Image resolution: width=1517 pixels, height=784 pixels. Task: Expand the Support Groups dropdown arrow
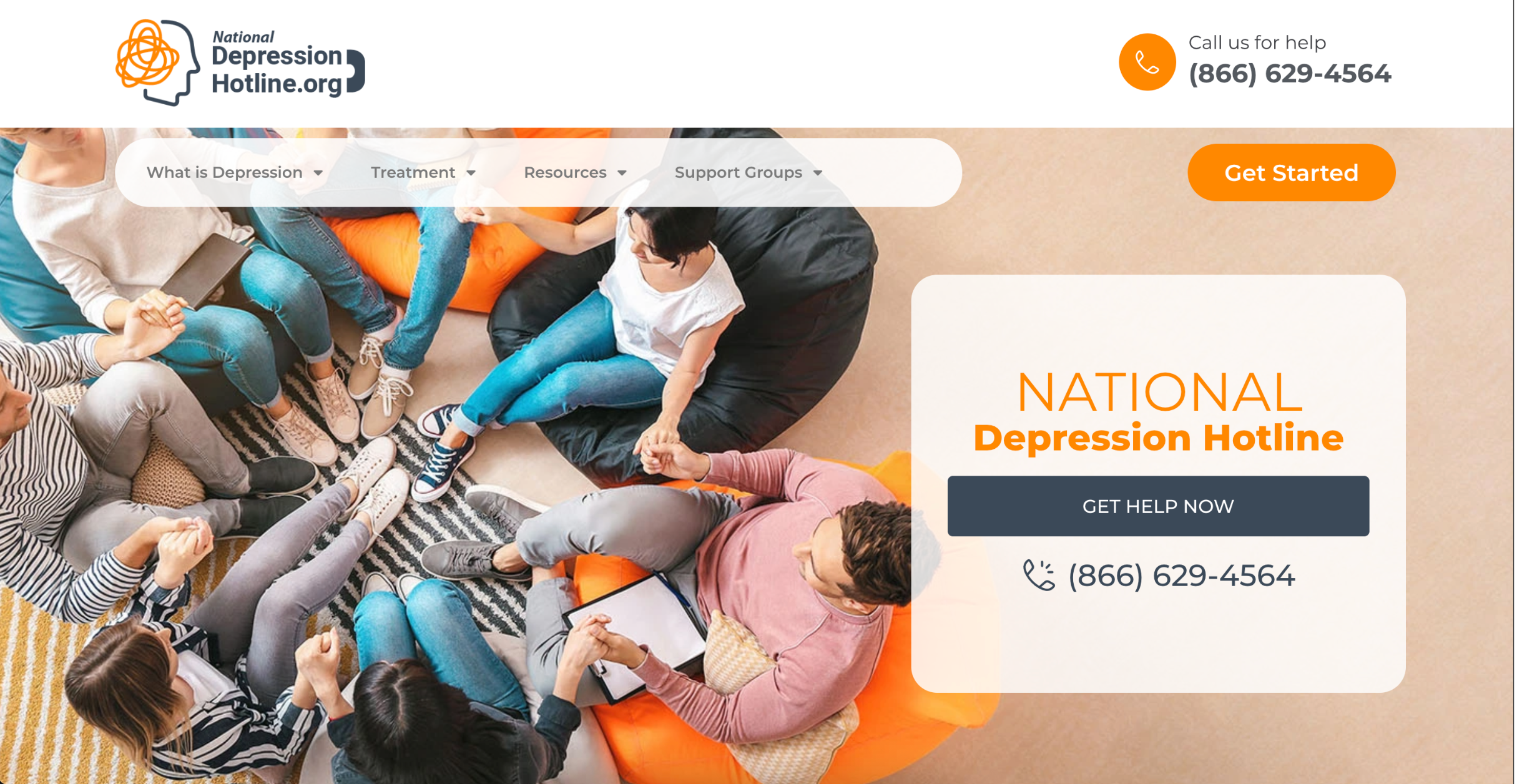(818, 173)
